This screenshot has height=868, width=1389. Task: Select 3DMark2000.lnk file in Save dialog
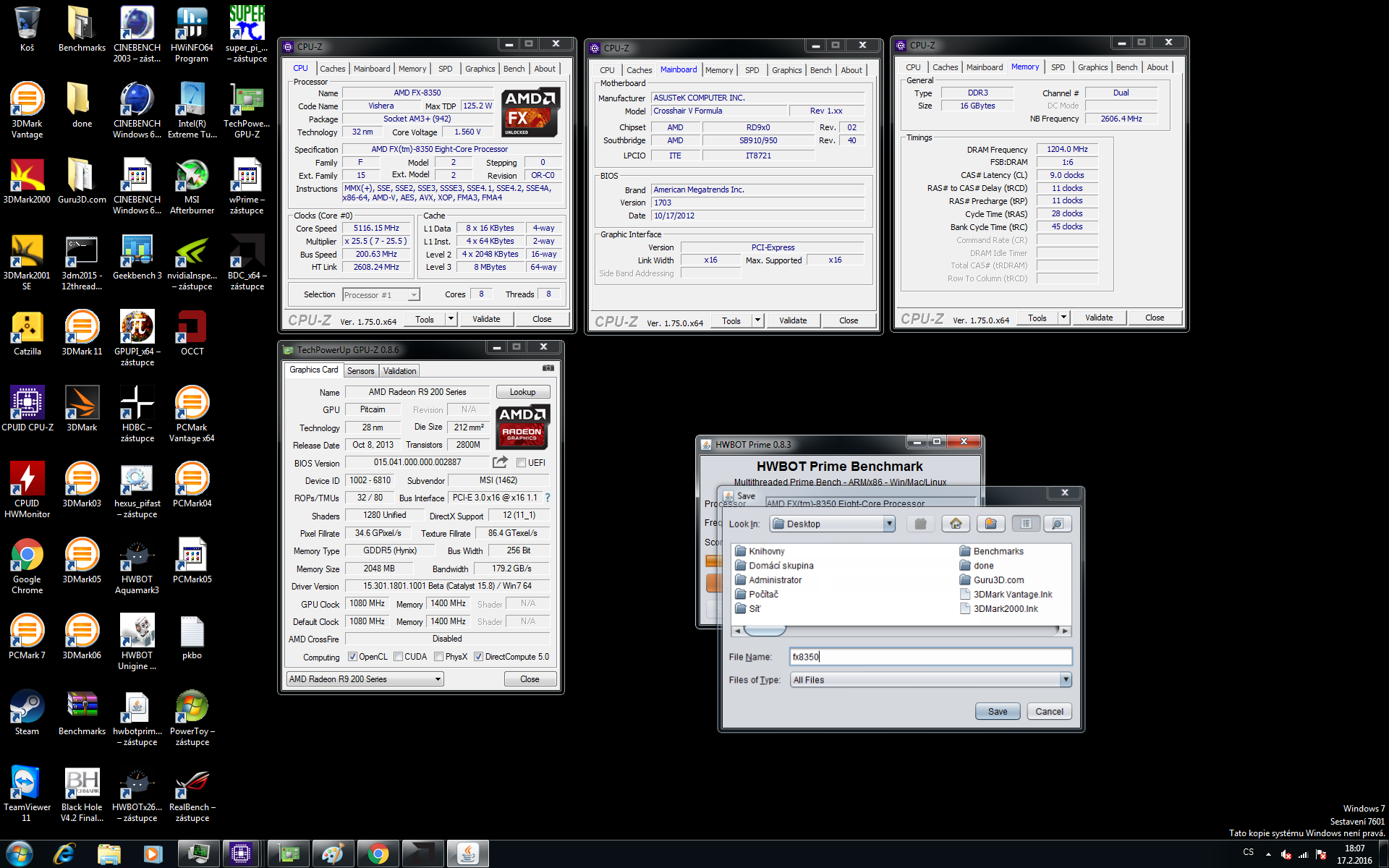[x=998, y=609]
